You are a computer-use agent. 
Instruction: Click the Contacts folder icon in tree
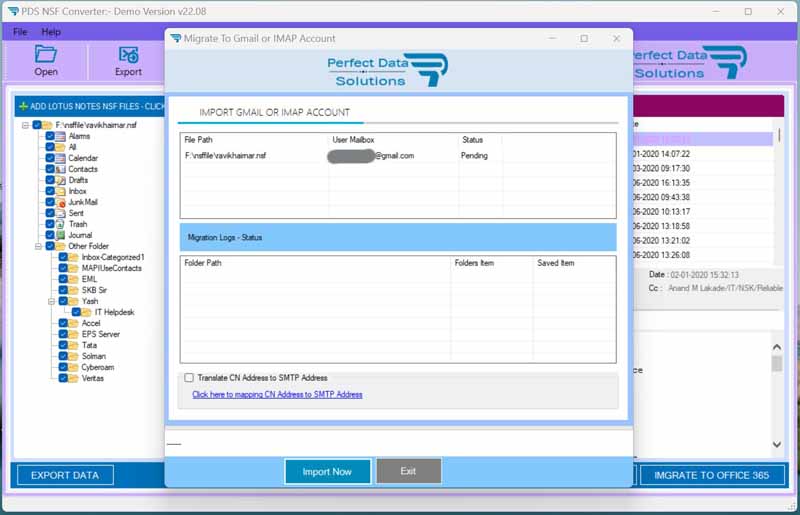61,169
